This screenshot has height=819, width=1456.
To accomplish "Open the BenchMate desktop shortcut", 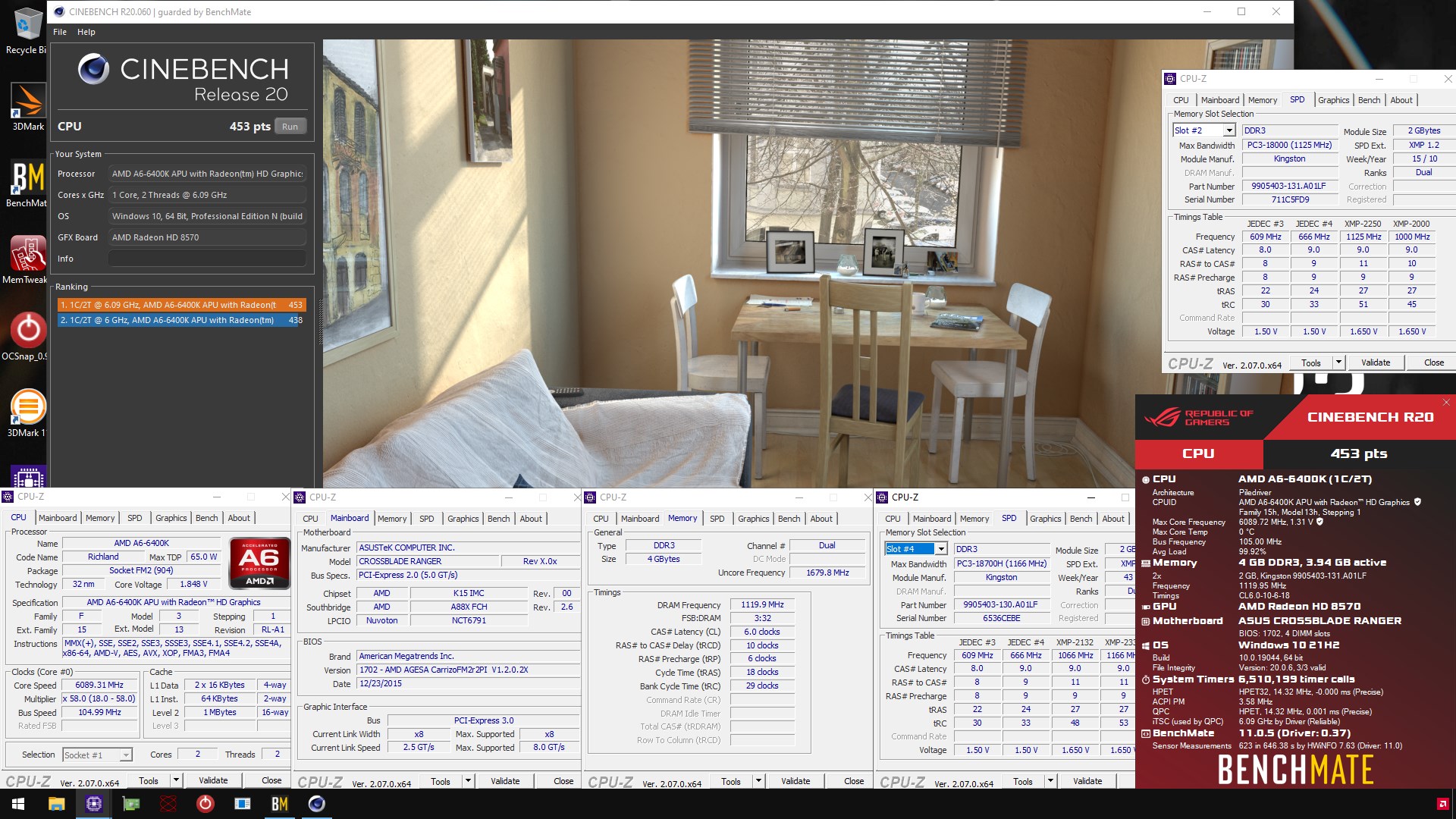I will click(x=27, y=184).
